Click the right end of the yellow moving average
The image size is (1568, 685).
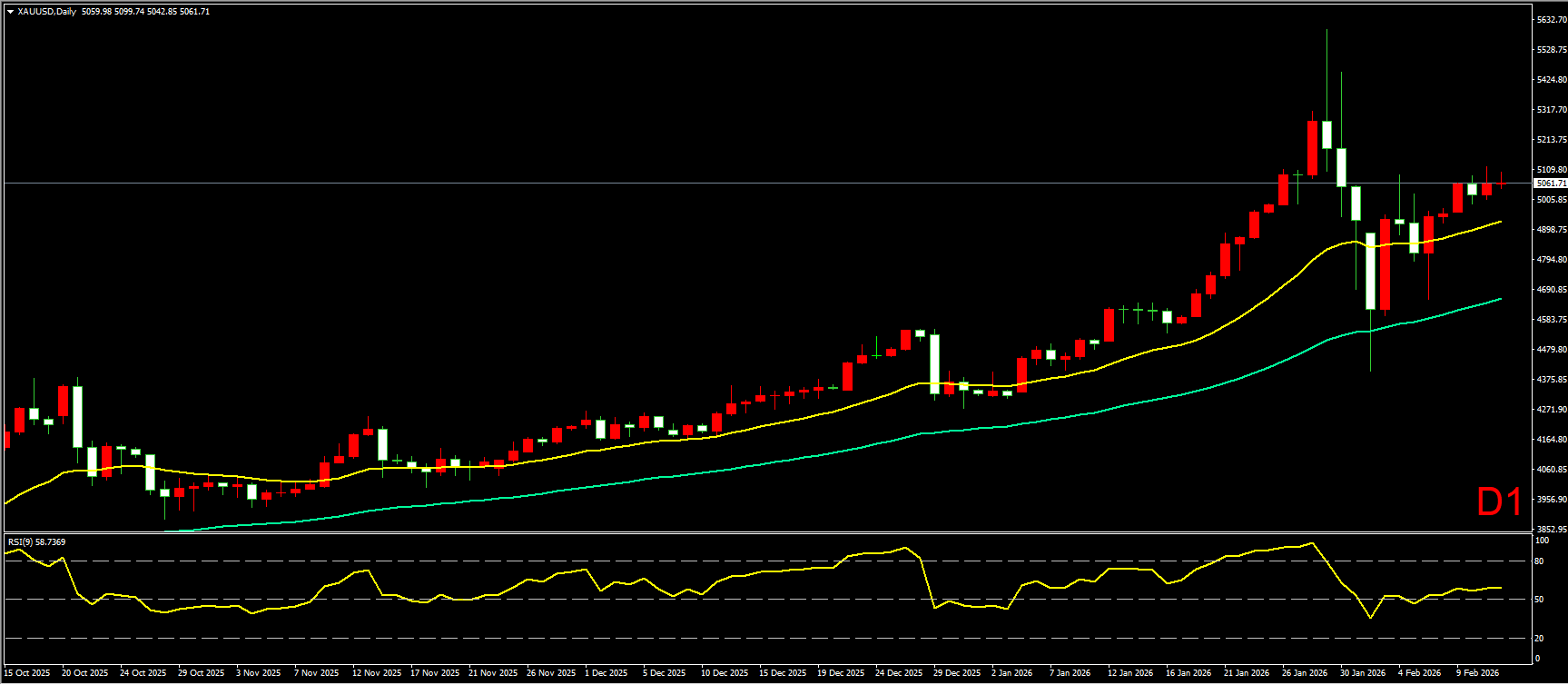point(1500,221)
